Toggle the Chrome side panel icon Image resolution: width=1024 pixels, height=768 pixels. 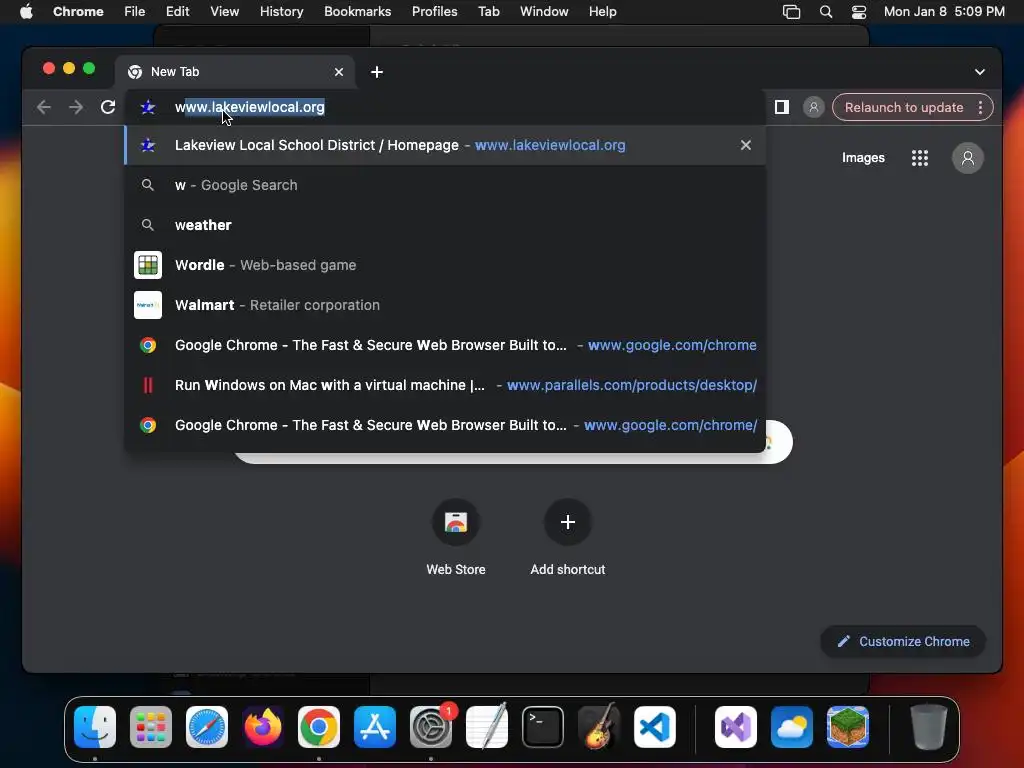point(782,107)
